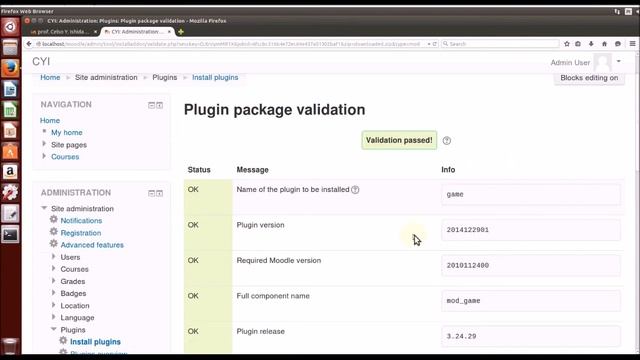Image resolution: width=640 pixels, height=360 pixels.
Task: Expand Language in Administration tree
Action: coord(53,317)
